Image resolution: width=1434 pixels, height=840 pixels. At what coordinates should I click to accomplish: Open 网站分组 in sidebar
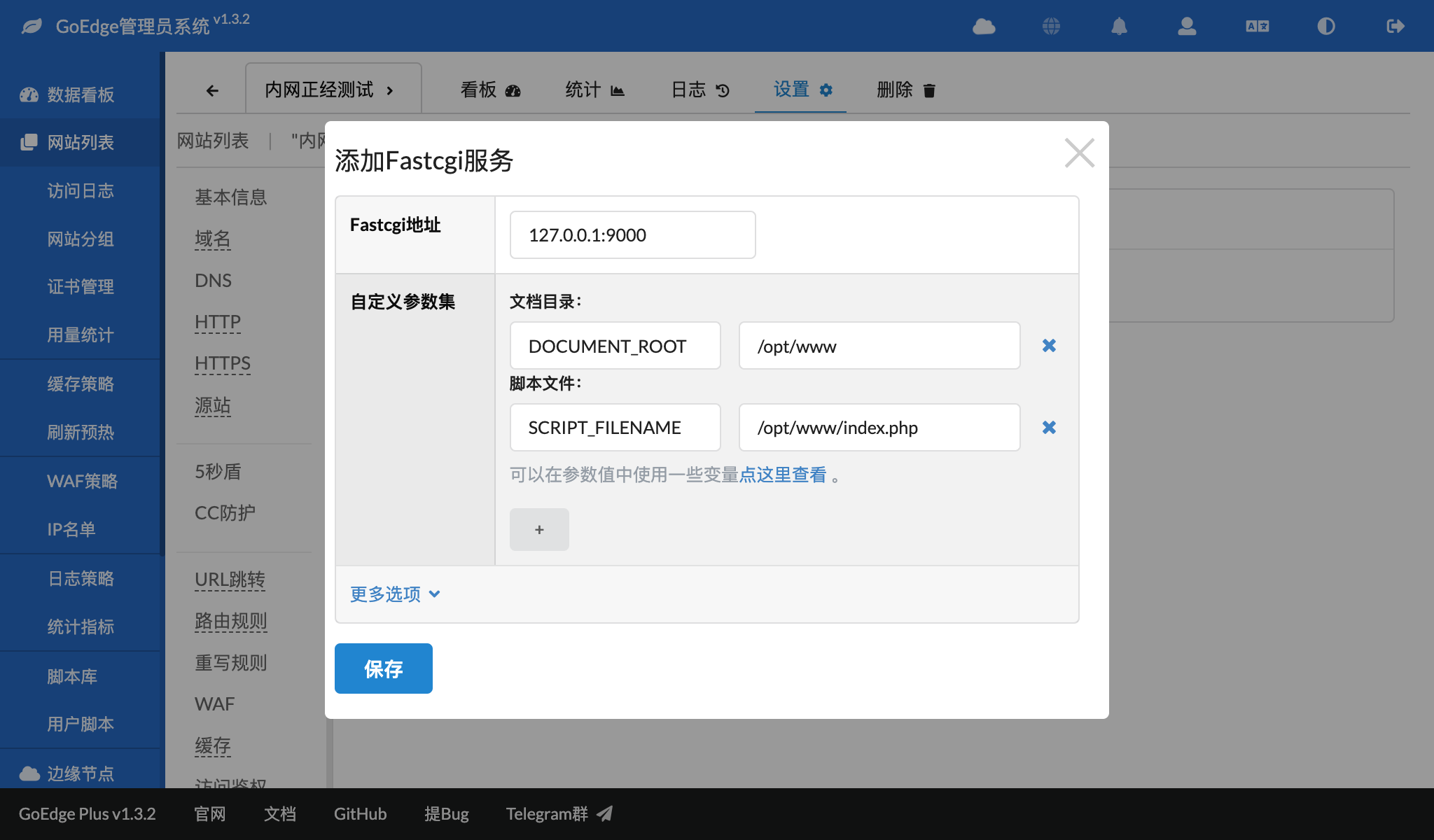pyautogui.click(x=81, y=239)
